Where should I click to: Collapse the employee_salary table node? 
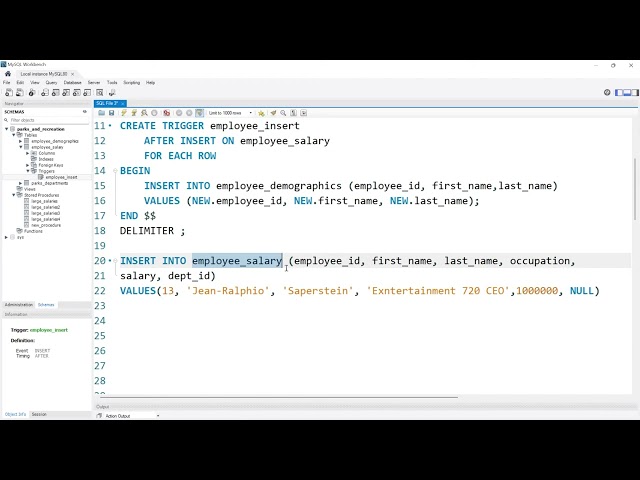(x=21, y=147)
